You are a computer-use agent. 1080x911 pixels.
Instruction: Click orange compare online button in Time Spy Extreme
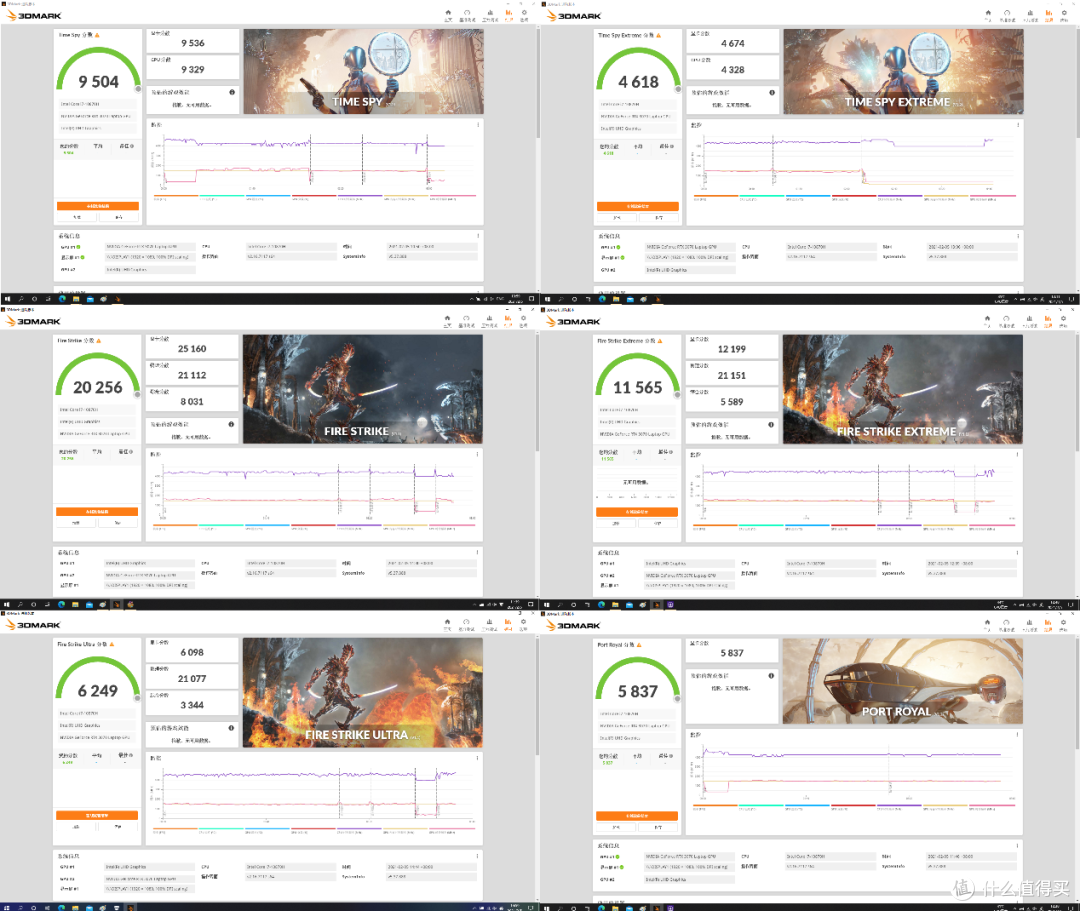(638, 206)
